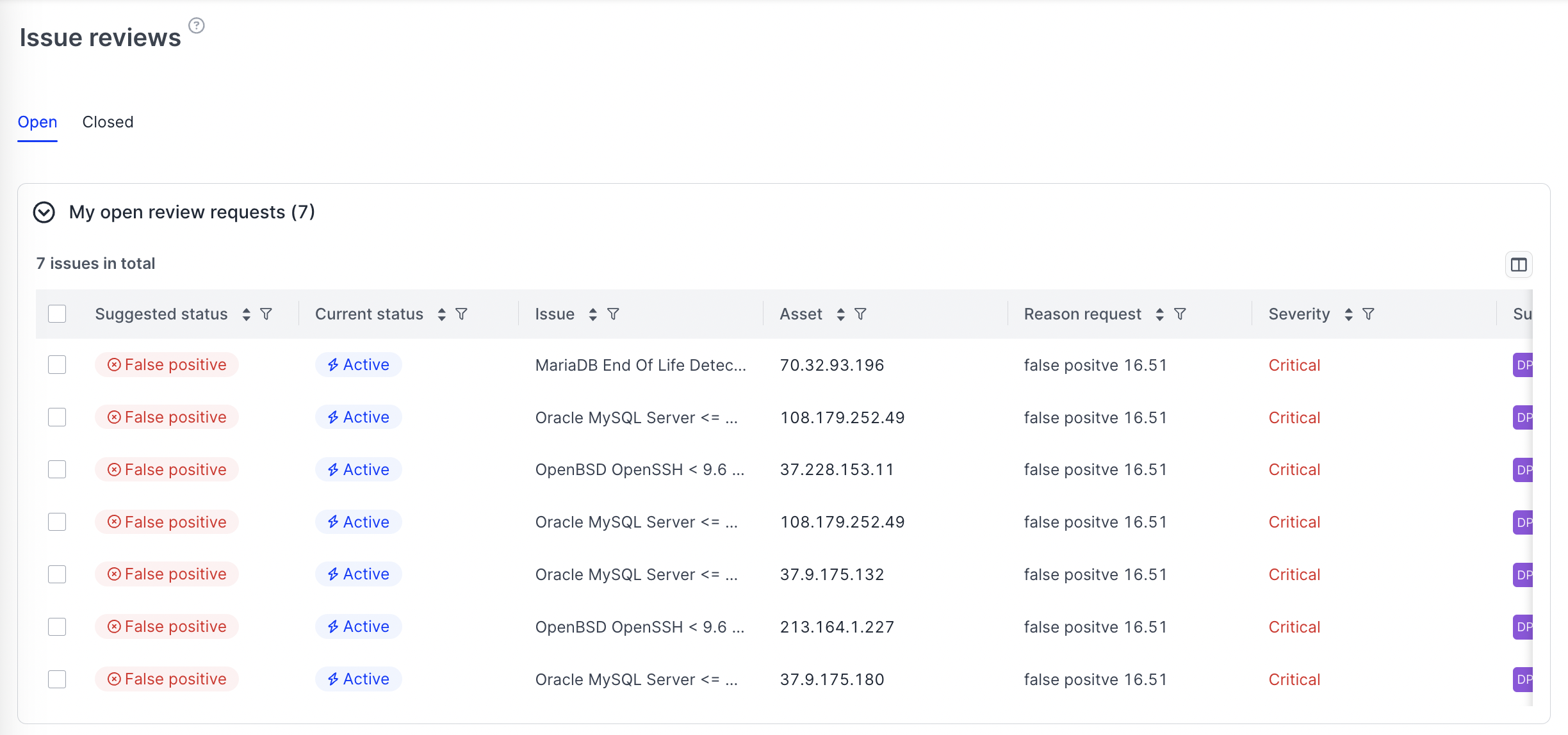The image size is (1568, 735).
Task: Click the Suggested status column header
Action: point(161,314)
